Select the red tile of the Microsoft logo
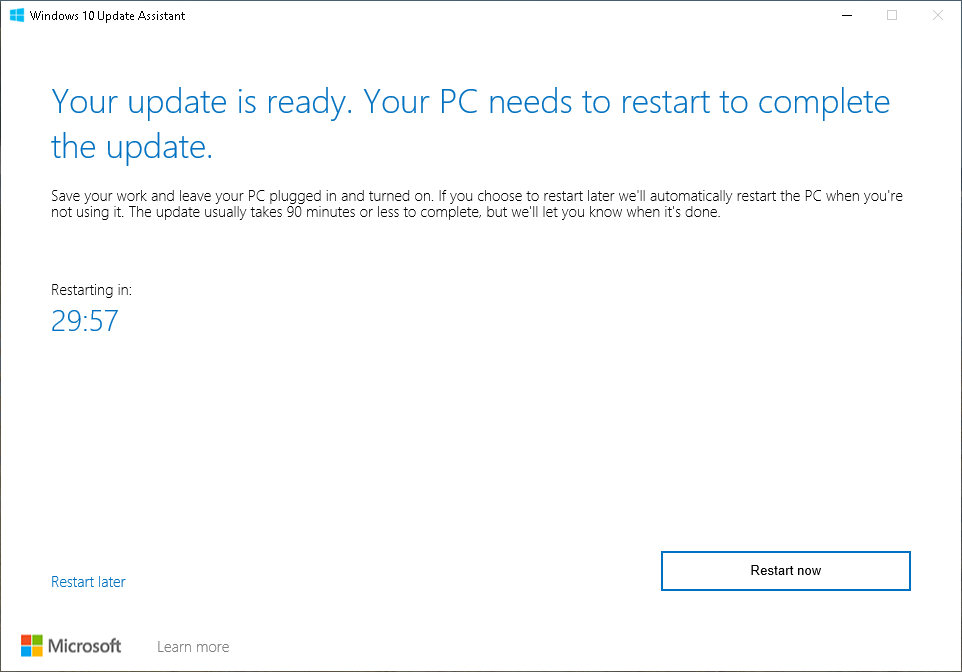This screenshot has width=962, height=672. pyautogui.click(x=26, y=639)
